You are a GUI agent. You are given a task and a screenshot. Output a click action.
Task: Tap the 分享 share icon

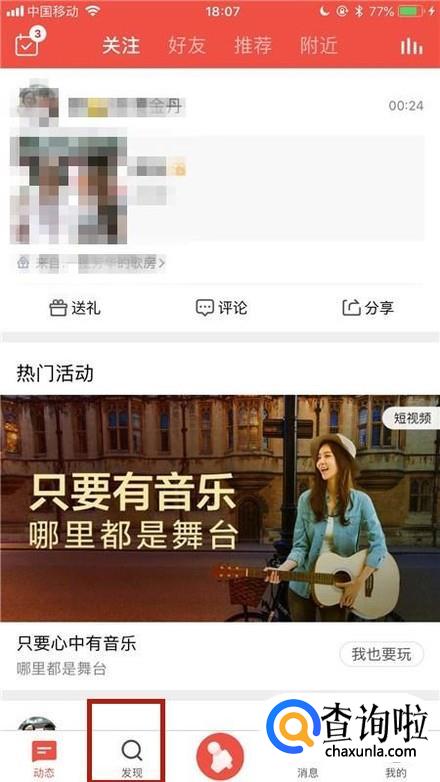point(352,308)
